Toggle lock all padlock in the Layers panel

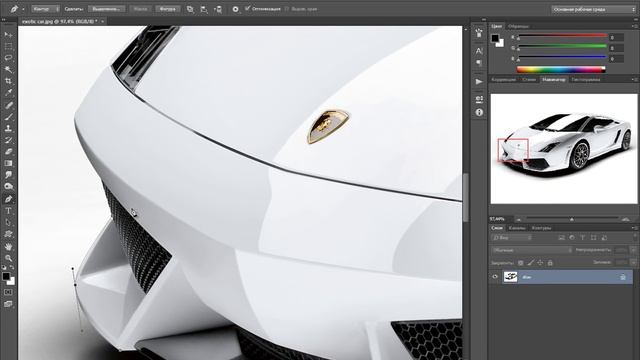coord(550,263)
